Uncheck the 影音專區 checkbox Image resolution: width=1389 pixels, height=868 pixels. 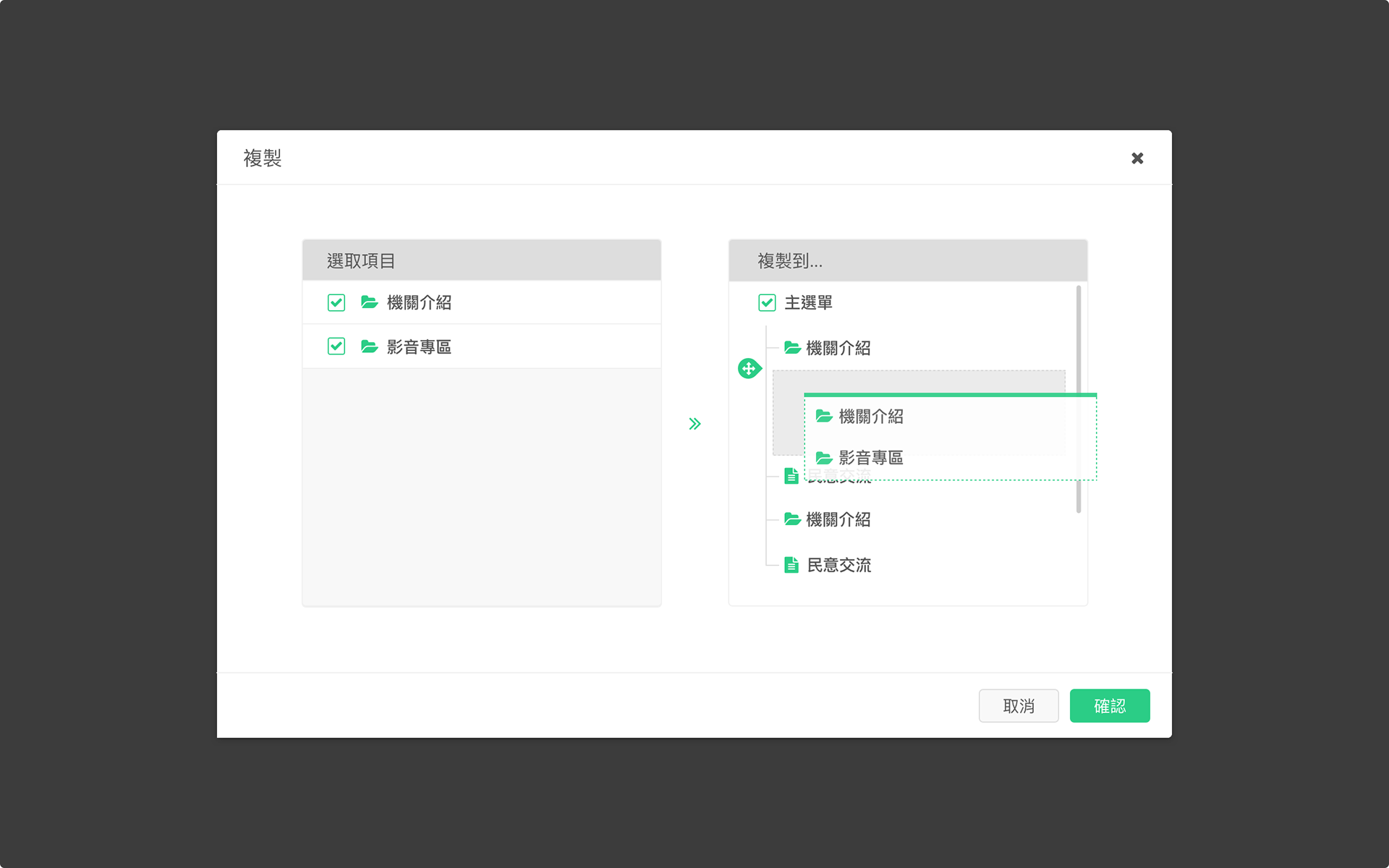336,346
